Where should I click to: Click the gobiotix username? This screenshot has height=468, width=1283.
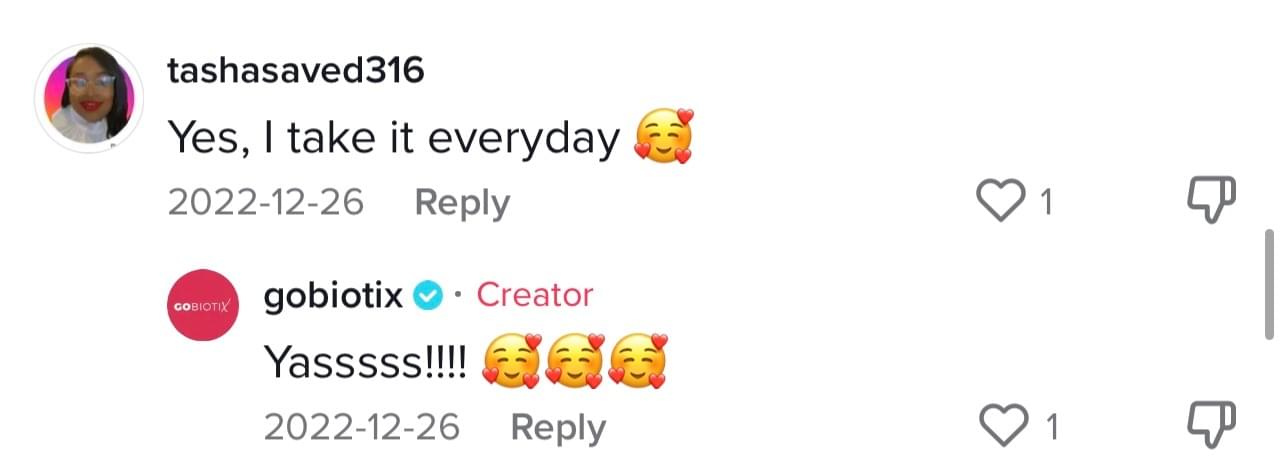[x=333, y=296]
